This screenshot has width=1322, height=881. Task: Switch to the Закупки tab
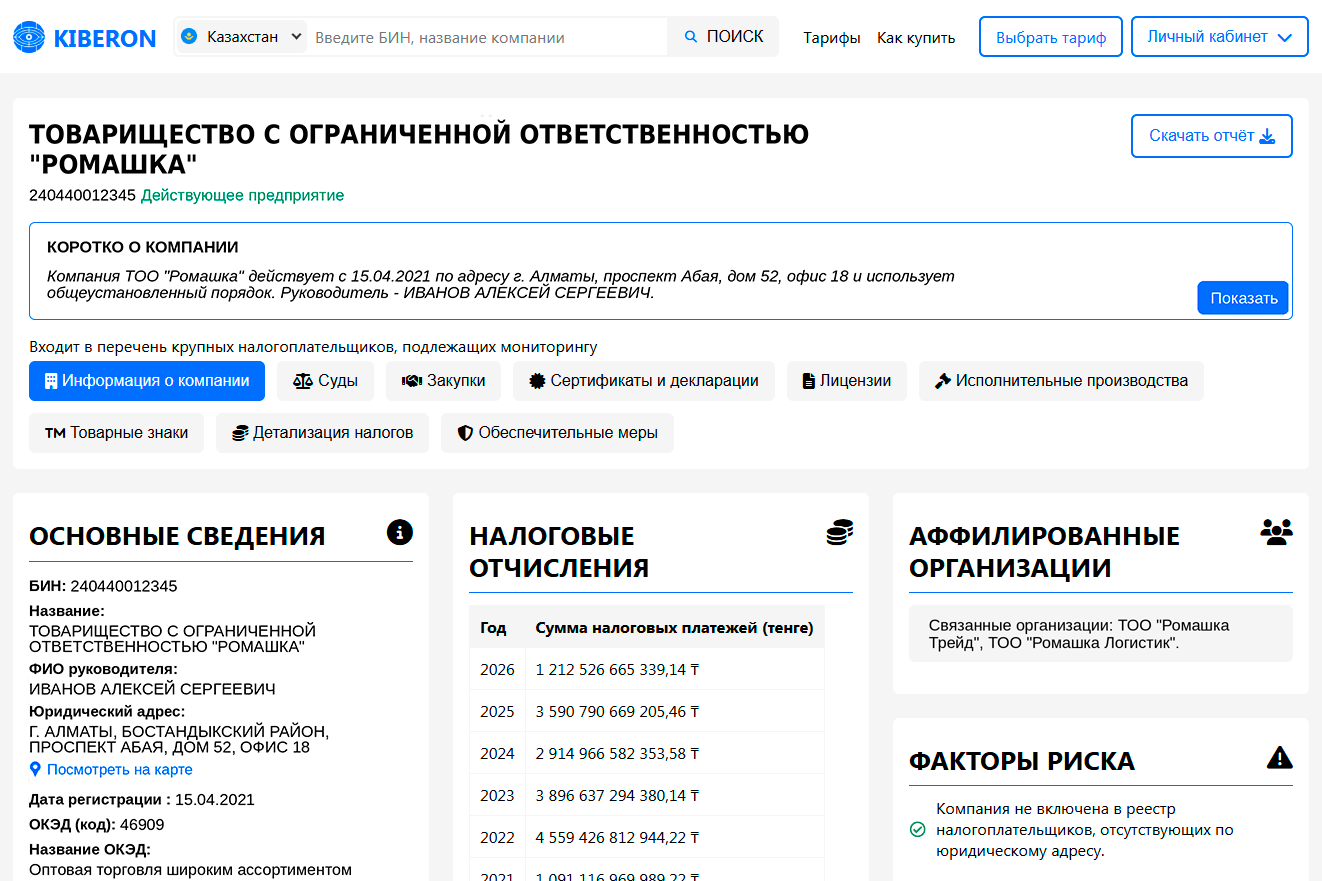[x=443, y=381]
